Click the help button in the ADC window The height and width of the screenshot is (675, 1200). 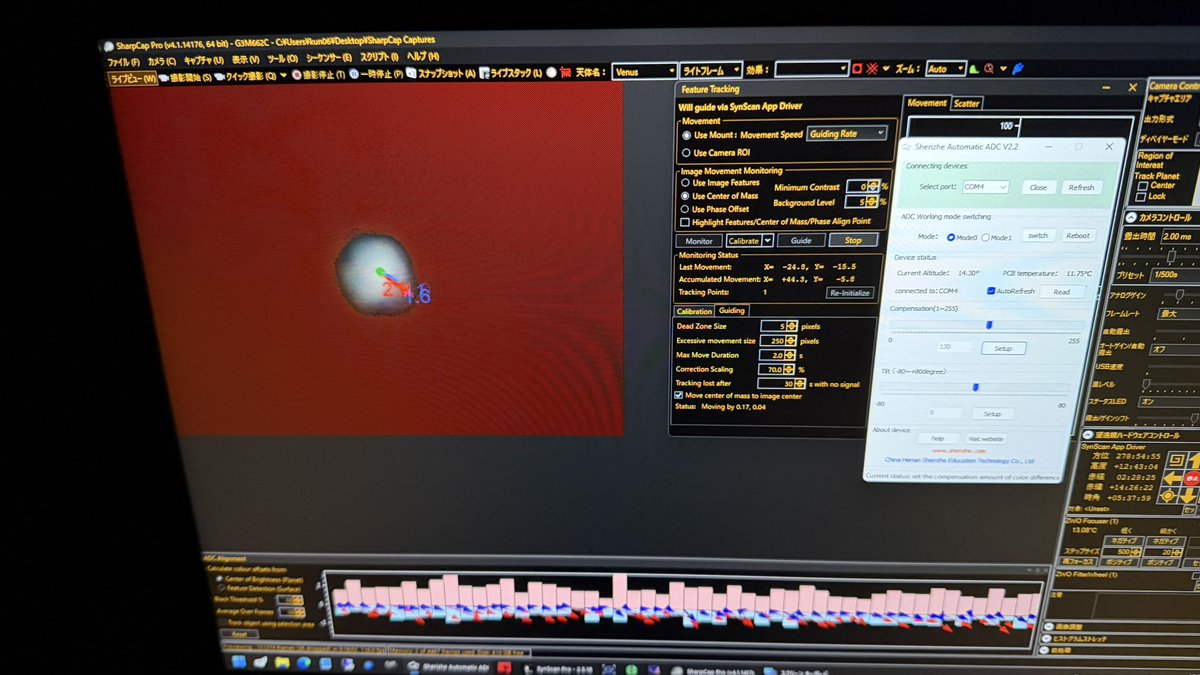(x=938, y=438)
